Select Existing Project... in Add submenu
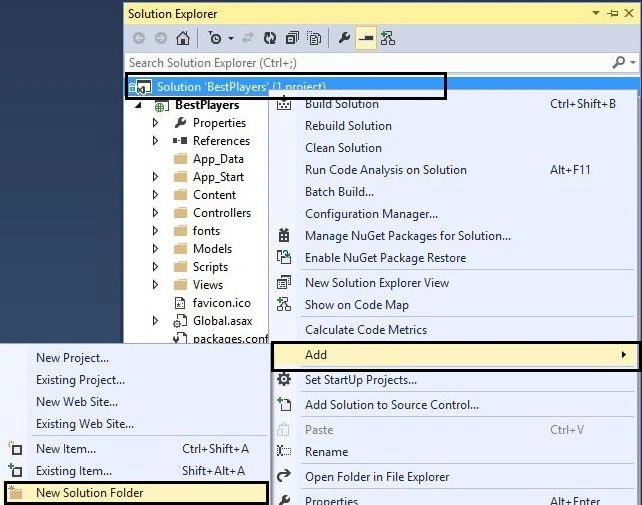Viewport: 642px width, 505px height. tap(81, 380)
